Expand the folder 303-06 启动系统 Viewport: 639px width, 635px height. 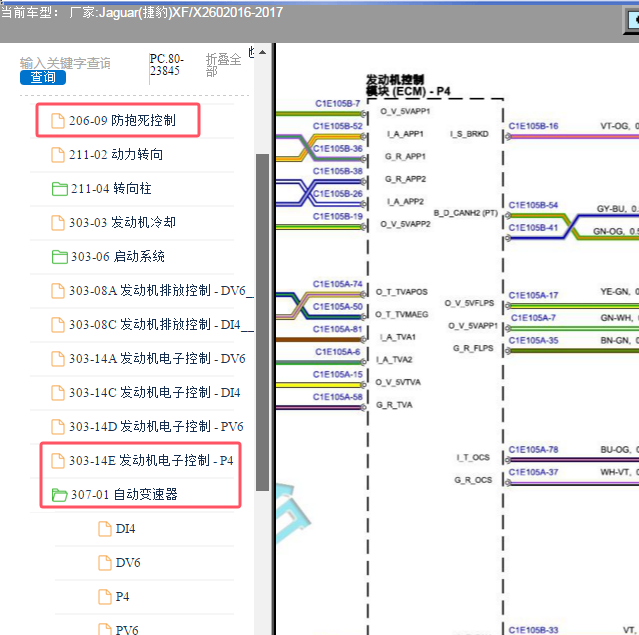[x=118, y=257]
